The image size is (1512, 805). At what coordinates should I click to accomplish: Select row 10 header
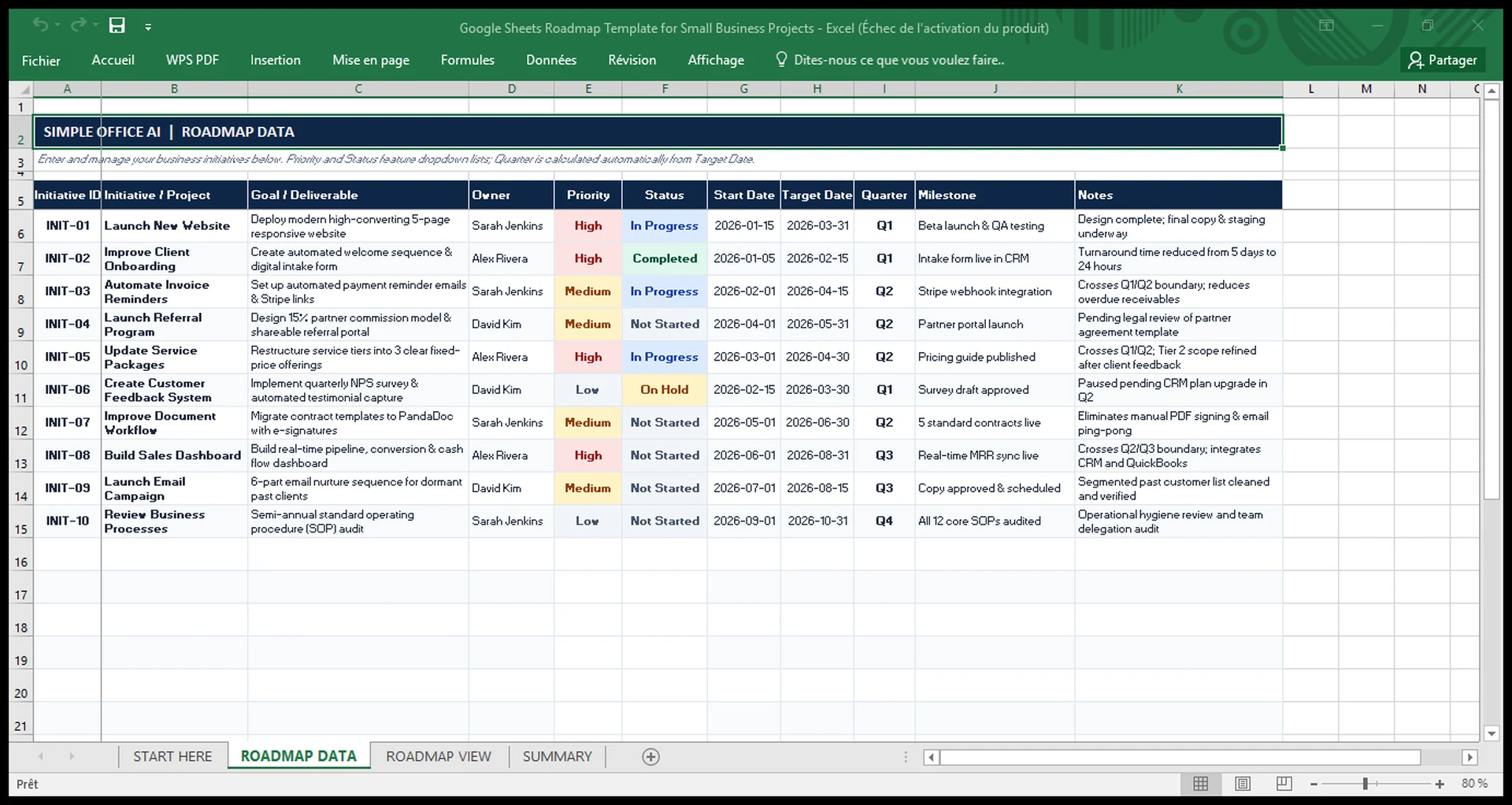(21, 357)
